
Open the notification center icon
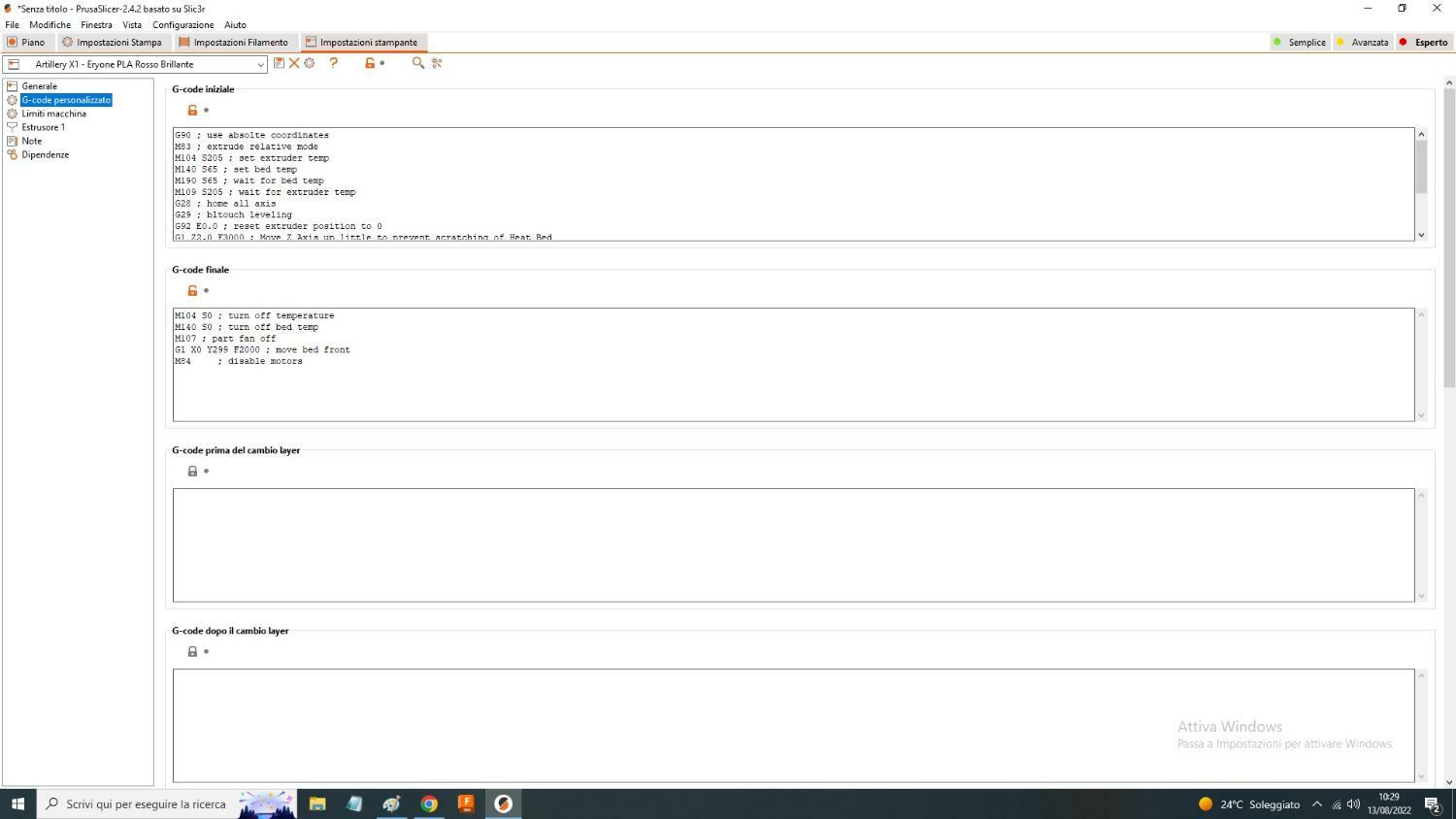coord(1432,803)
